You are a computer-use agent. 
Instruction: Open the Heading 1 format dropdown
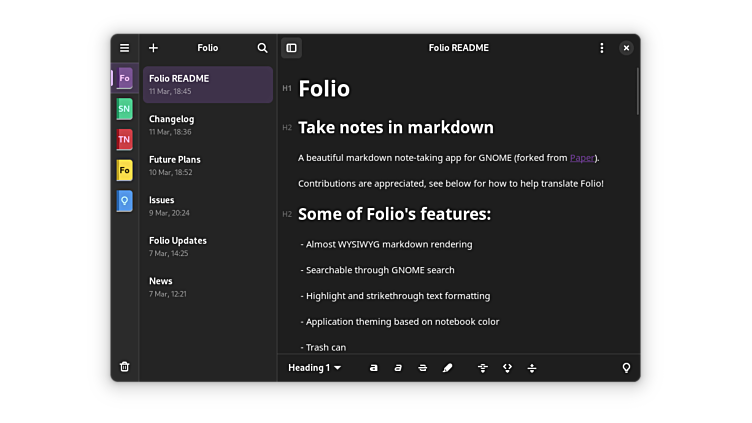314,368
